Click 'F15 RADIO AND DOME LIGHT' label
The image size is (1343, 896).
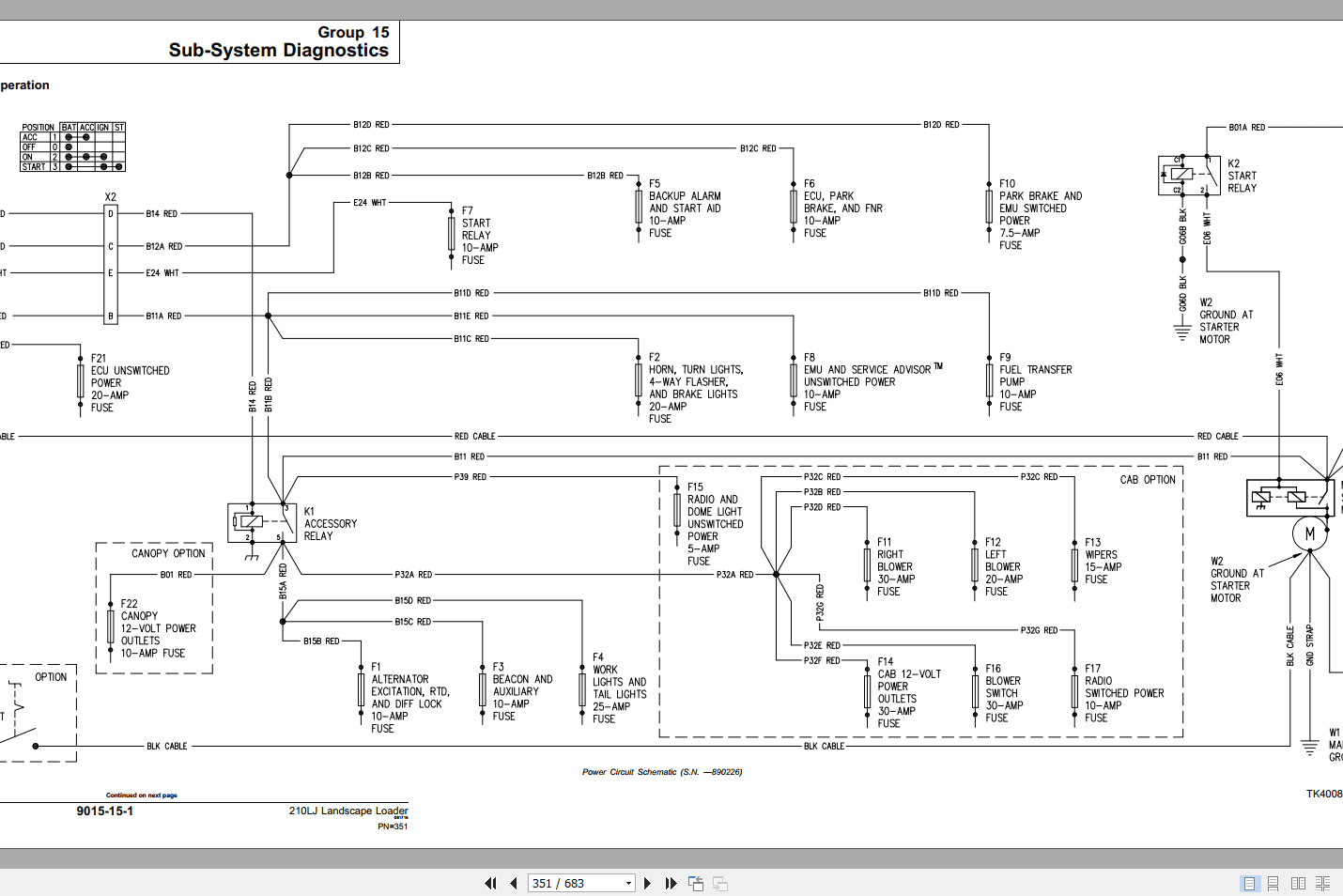click(x=715, y=524)
